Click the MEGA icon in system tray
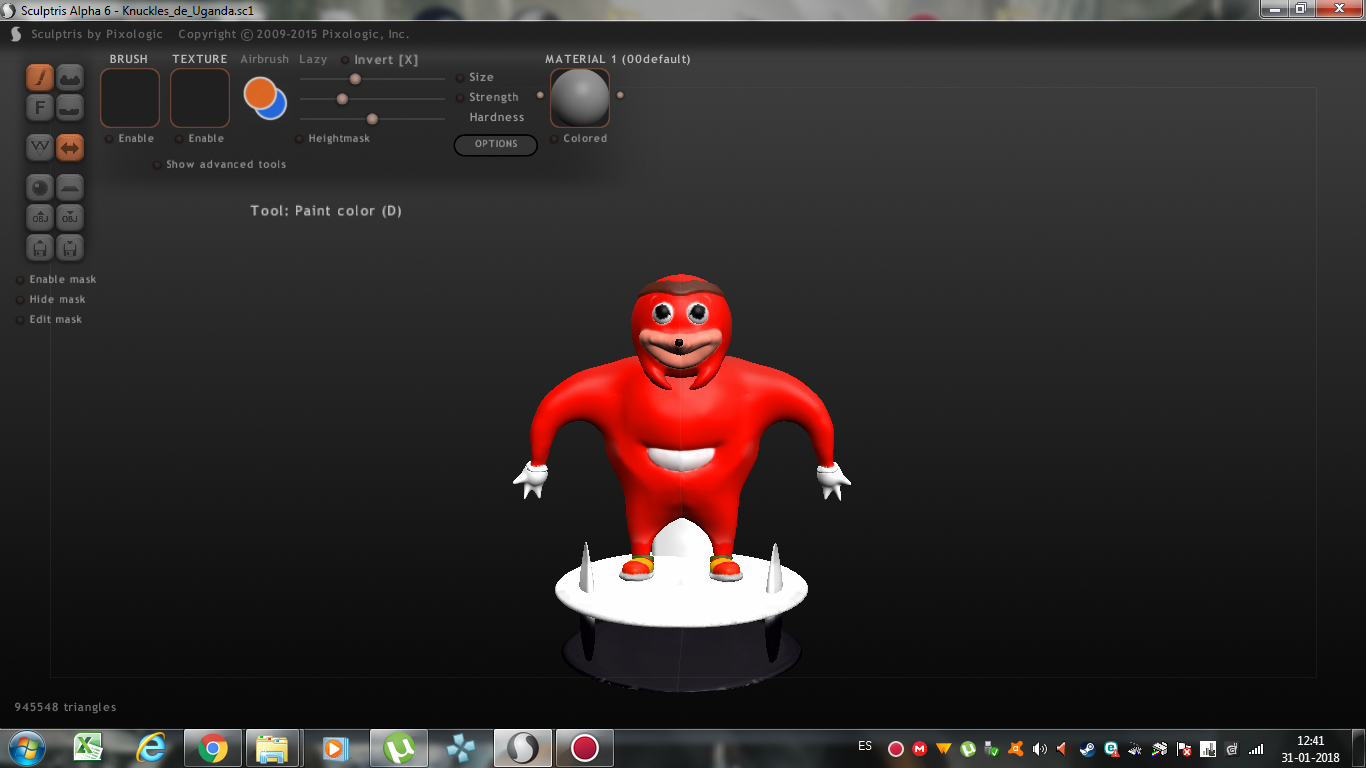 click(920, 748)
